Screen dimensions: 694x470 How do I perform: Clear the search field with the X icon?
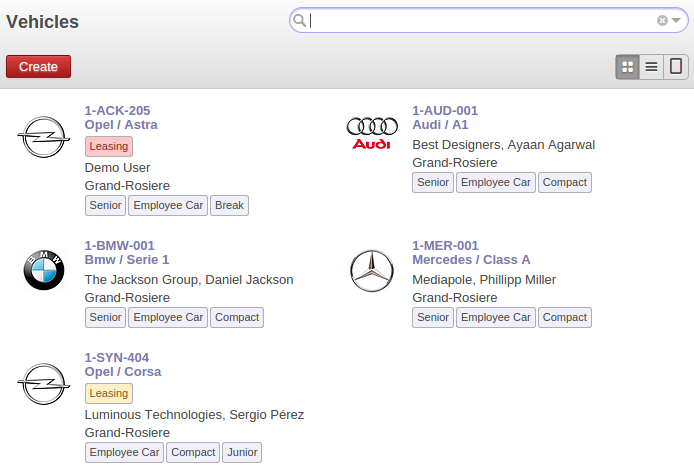coord(662,20)
